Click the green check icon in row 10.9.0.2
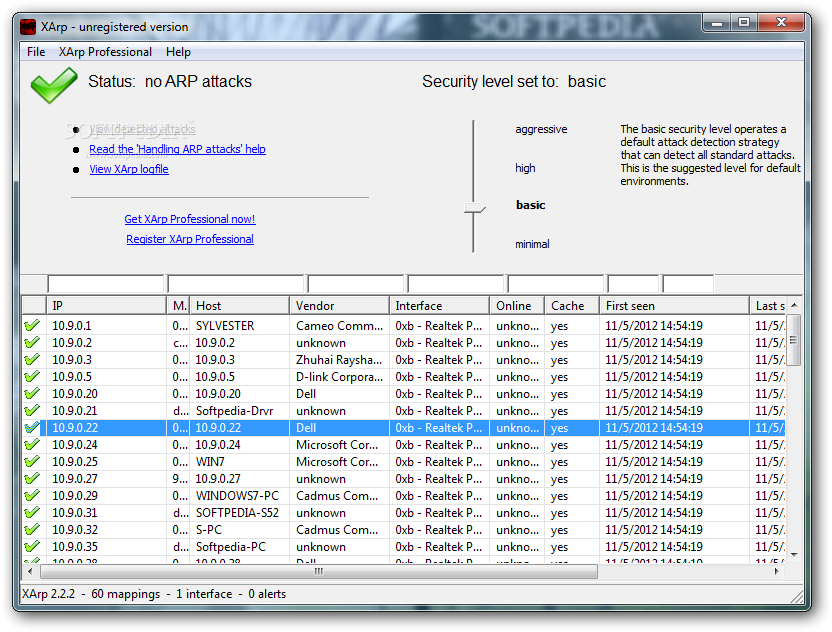832x632 pixels. 32,342
